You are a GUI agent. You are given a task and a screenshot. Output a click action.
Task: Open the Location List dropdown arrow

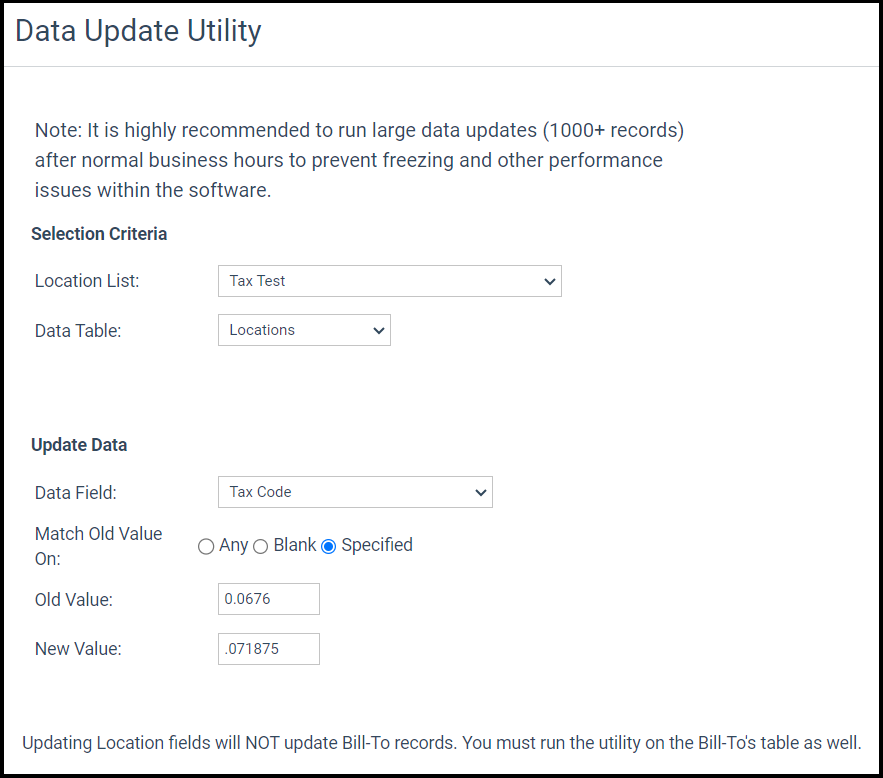(x=549, y=282)
